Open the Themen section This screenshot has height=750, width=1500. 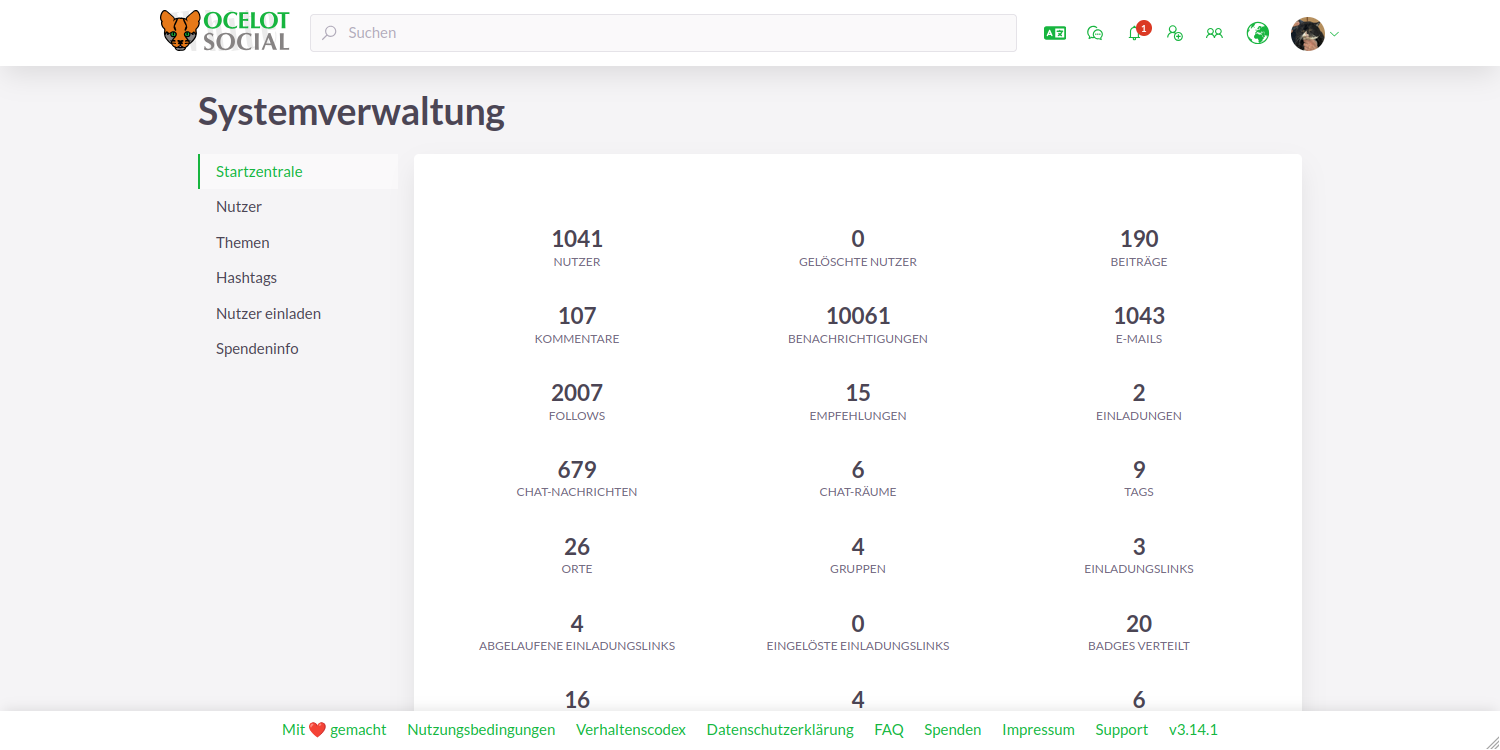pos(243,242)
